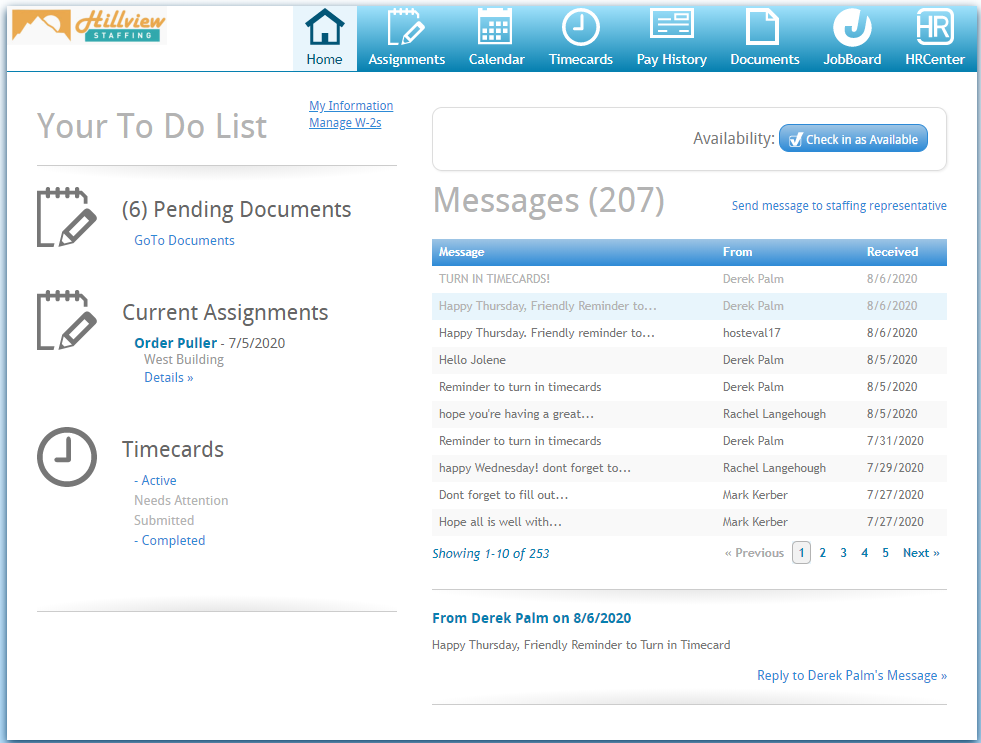Select the Assignments tab label
981x743 pixels.
coord(407,59)
